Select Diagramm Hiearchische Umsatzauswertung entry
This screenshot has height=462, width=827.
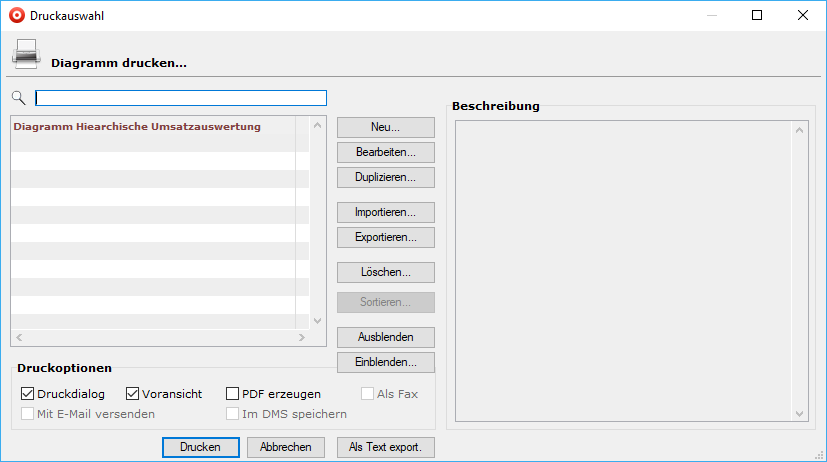(137, 127)
